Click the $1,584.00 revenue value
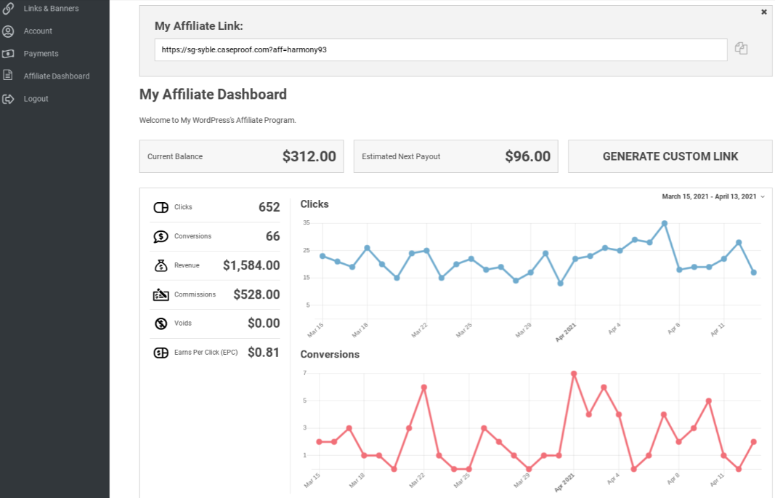The height and width of the screenshot is (498, 775). point(251,265)
